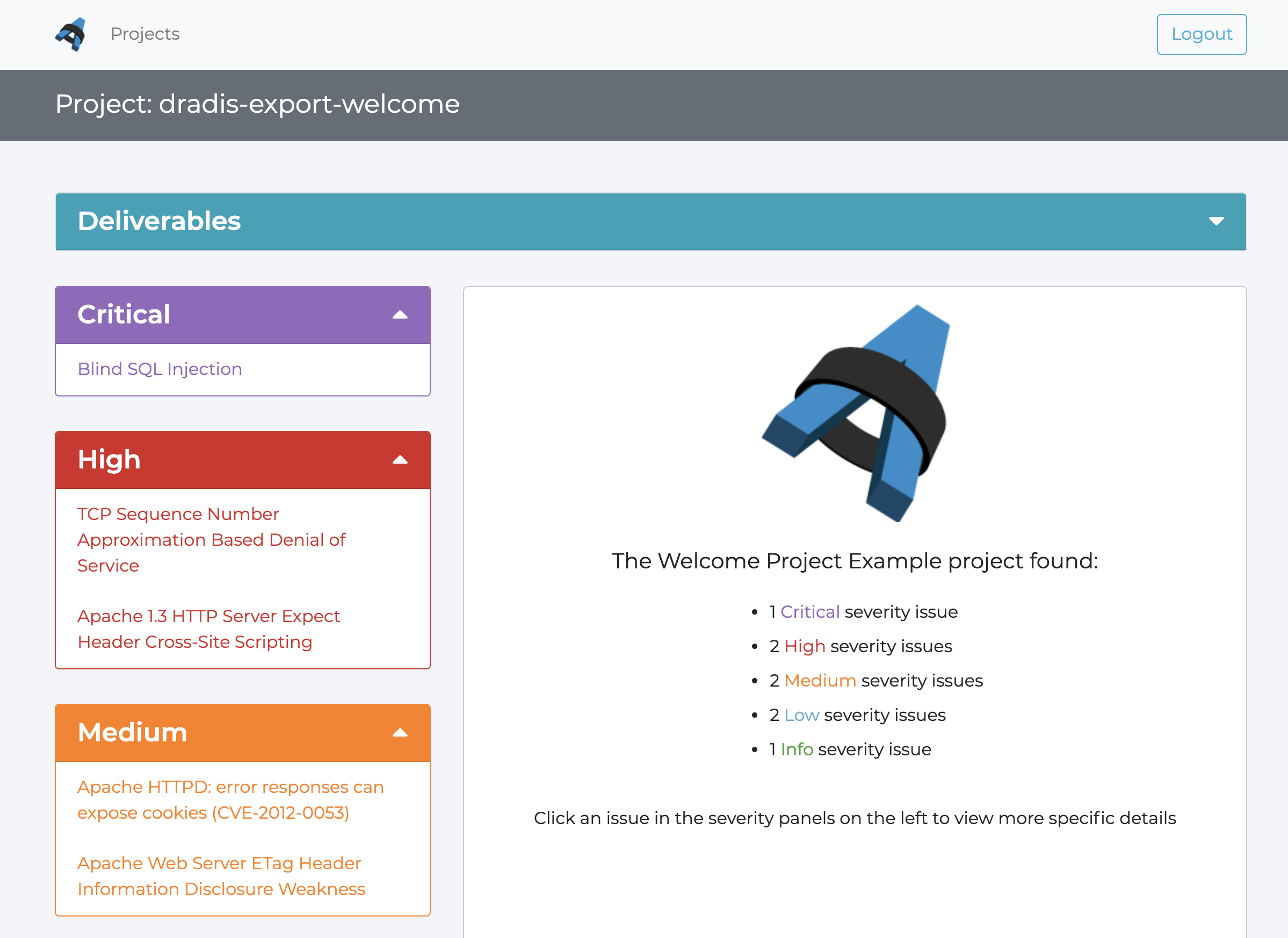
Task: Click the Logout button
Action: click(1201, 34)
